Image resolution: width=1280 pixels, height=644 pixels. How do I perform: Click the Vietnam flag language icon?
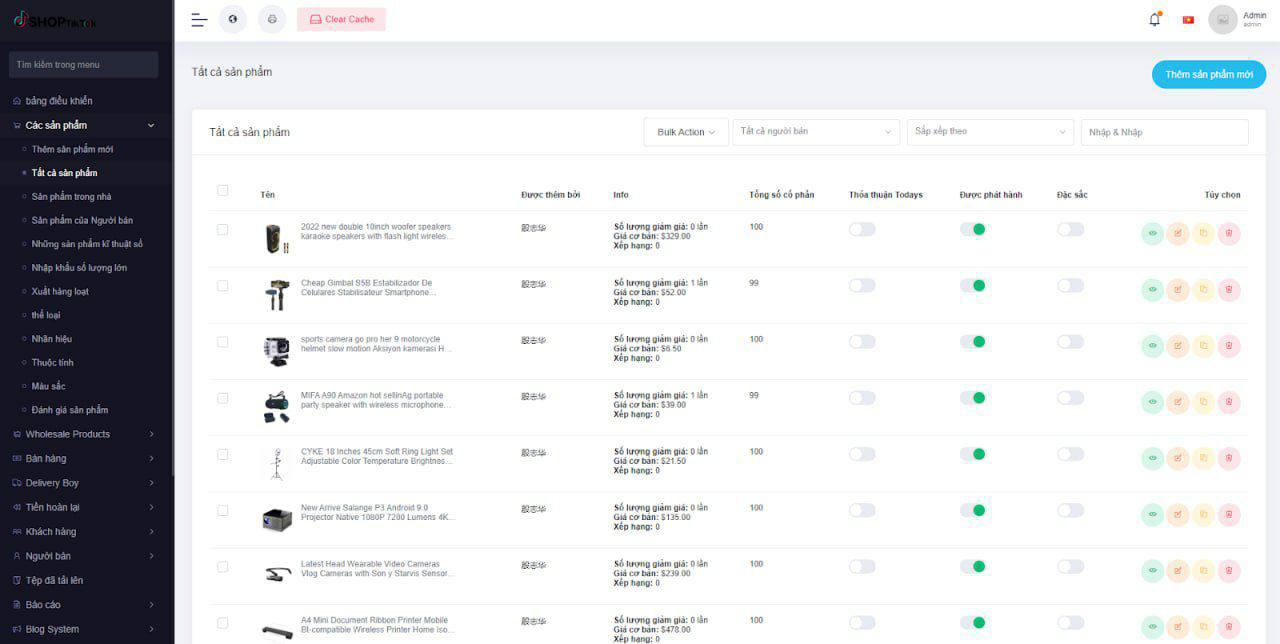1188,20
